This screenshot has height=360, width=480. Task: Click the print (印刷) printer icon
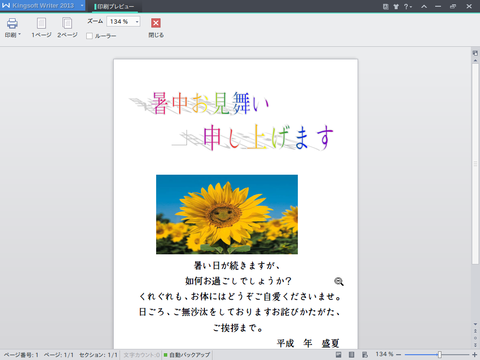coord(12,23)
